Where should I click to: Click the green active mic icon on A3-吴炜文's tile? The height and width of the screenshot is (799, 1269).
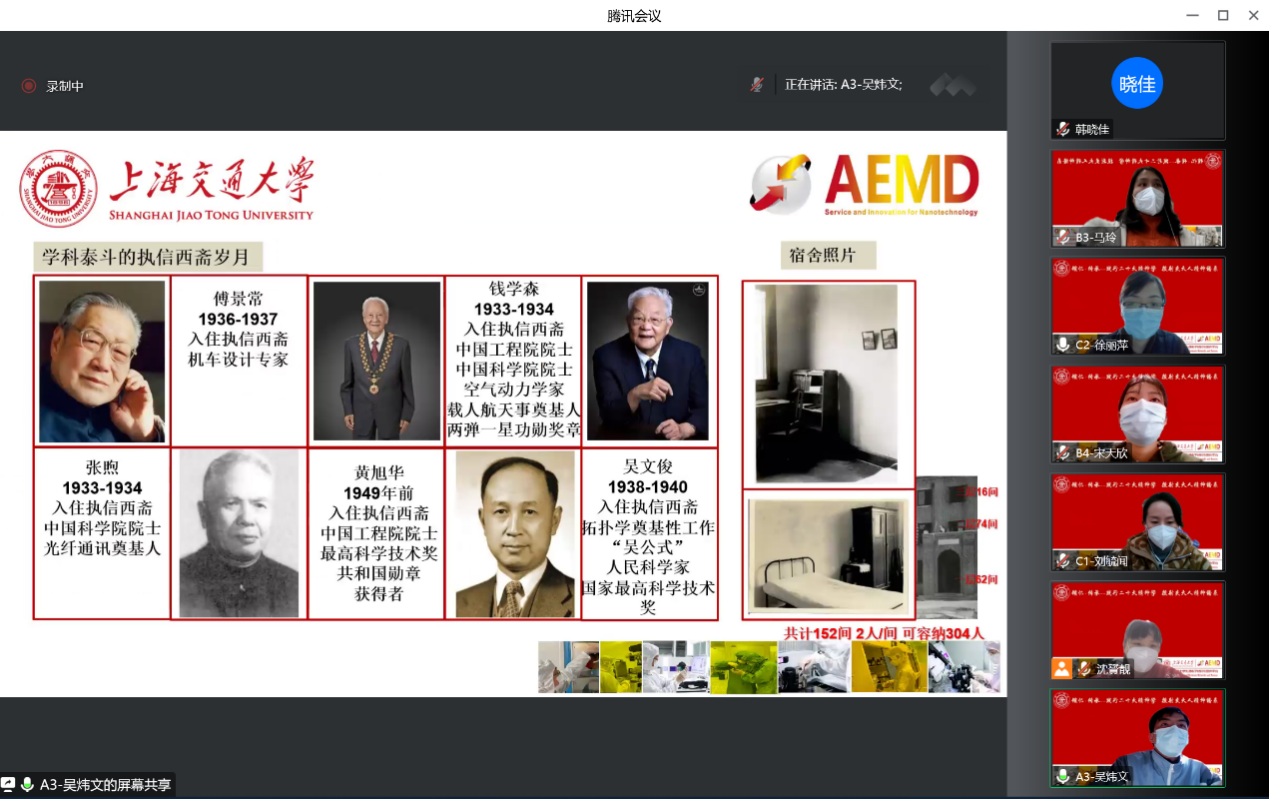(x=1062, y=775)
